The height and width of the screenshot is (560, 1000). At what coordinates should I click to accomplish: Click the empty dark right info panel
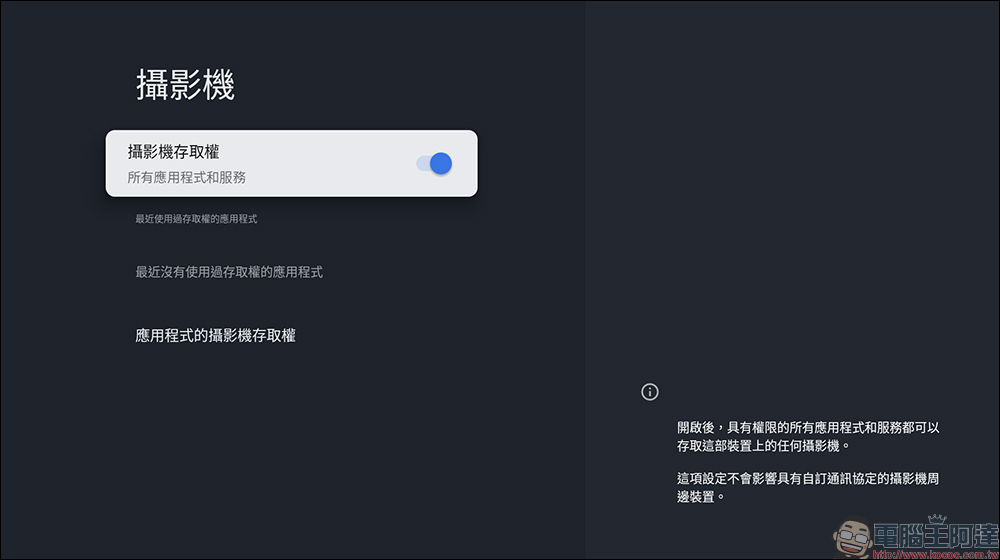tap(790, 200)
